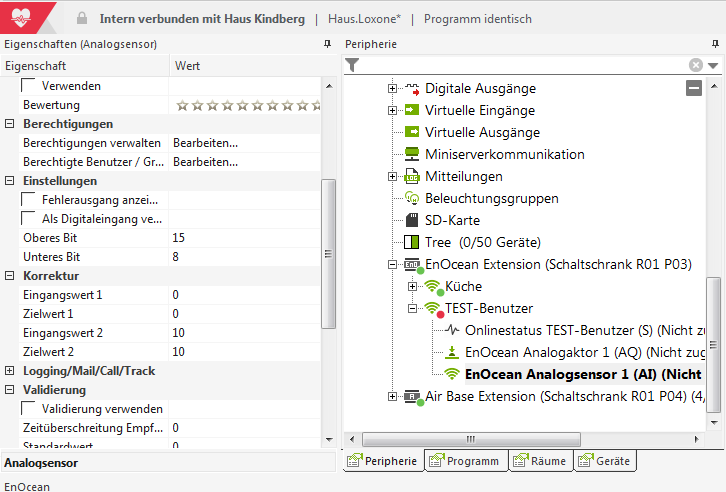Enable Fehlerausgang anzeigen checkbox

point(29,199)
